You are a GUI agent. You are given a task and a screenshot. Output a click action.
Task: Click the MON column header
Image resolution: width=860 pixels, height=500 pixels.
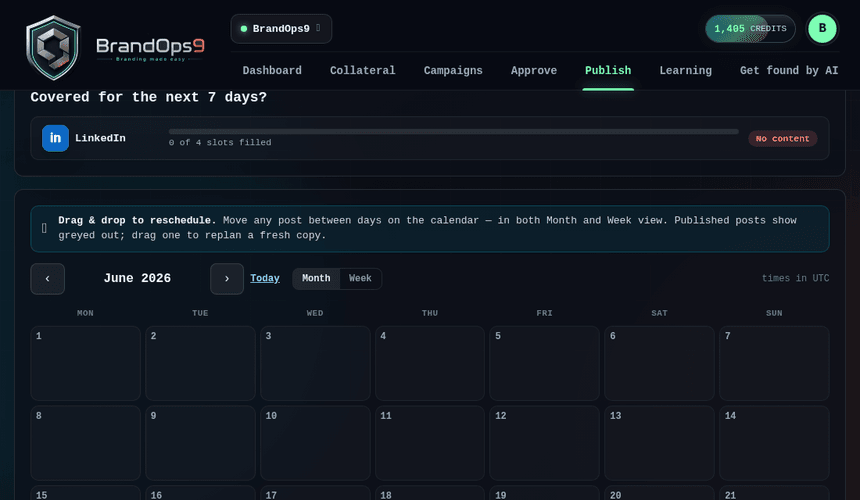(85, 313)
